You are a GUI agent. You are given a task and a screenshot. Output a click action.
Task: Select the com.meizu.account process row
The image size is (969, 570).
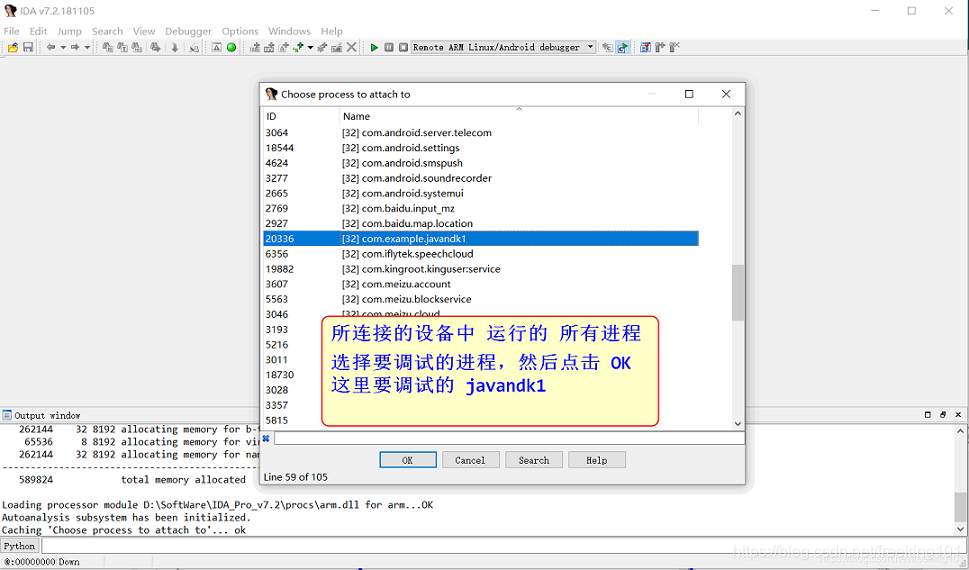[x=481, y=284]
